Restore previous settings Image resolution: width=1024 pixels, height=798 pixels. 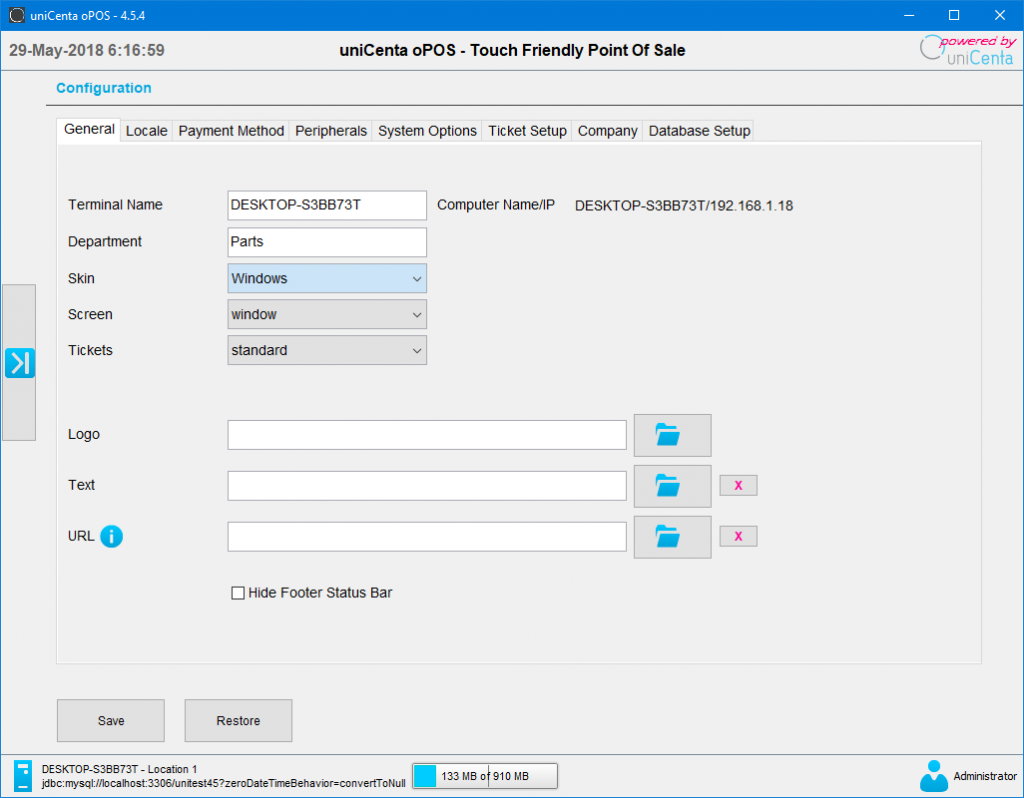238,720
